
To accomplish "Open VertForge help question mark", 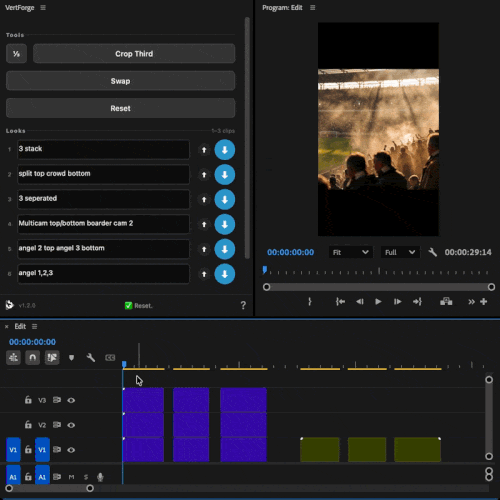I will click(x=243, y=305).
